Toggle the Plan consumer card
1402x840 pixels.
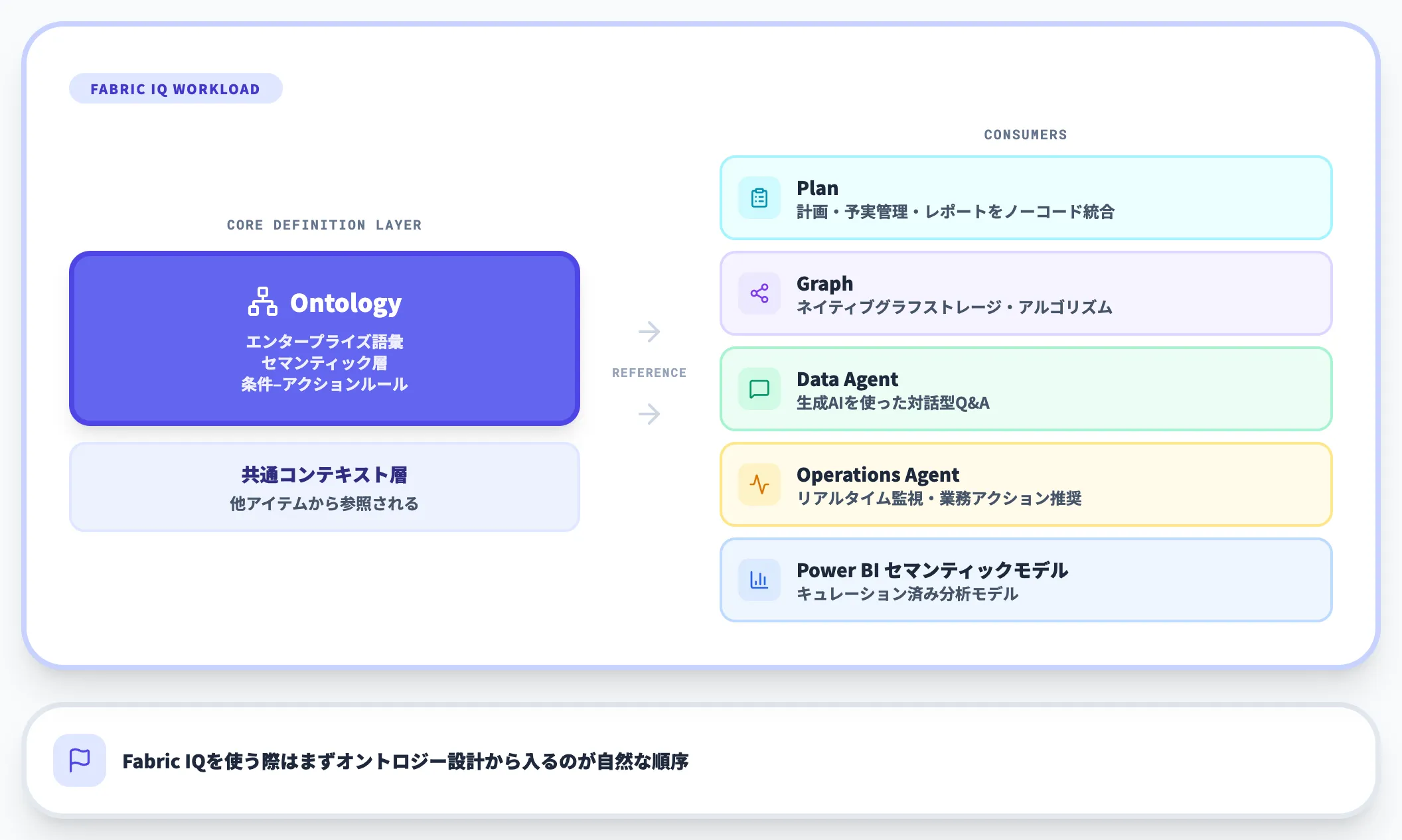(x=1026, y=197)
